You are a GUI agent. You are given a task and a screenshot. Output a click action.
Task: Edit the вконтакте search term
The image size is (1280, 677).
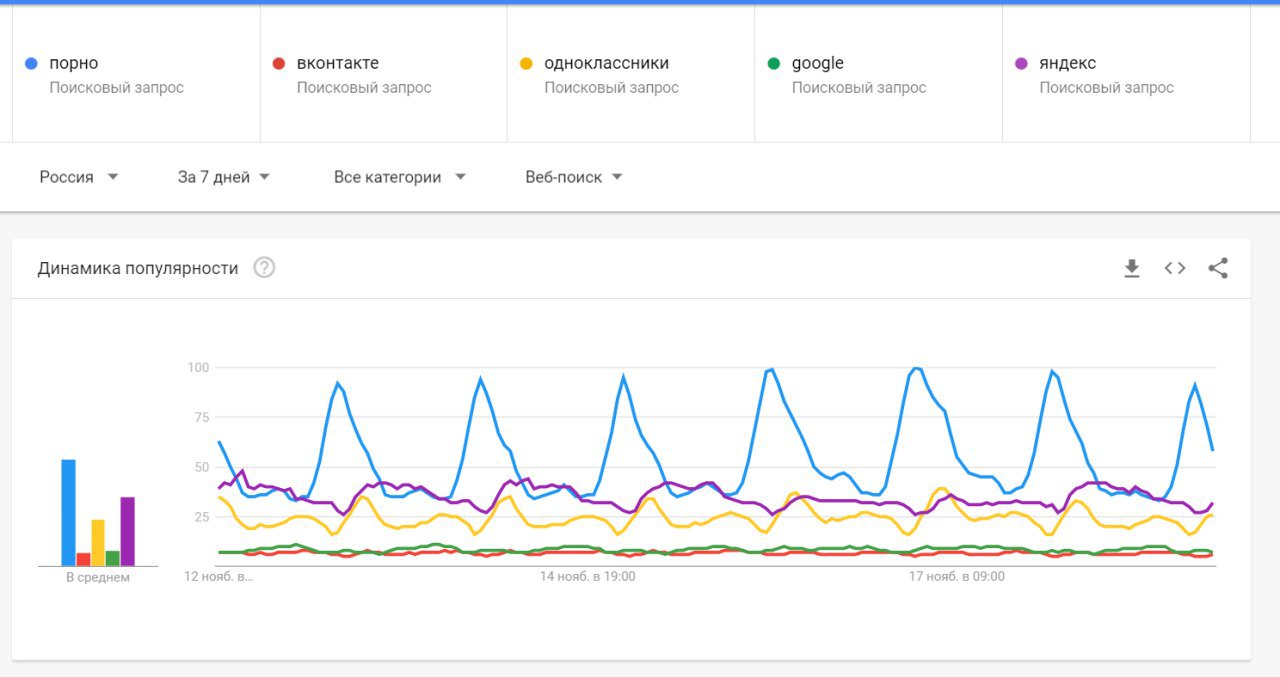[384, 74]
